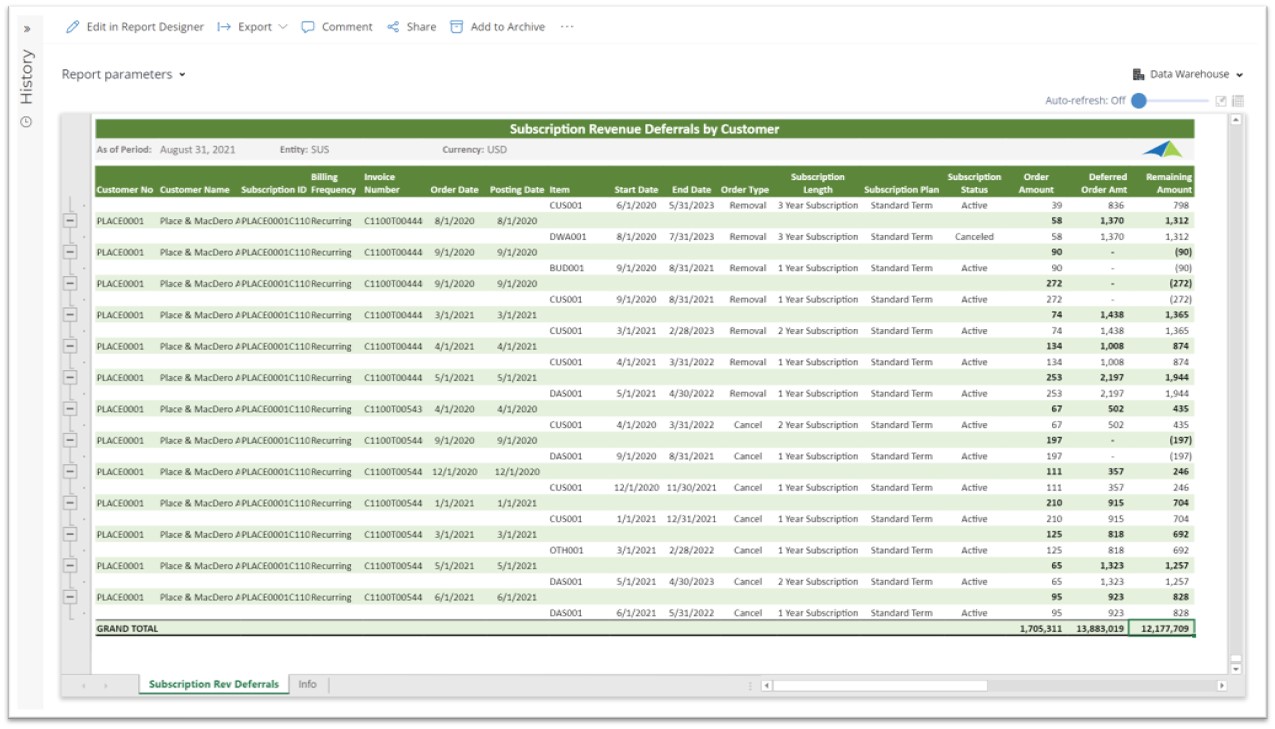Click the grid view icon beside auto-refresh

click(1237, 101)
